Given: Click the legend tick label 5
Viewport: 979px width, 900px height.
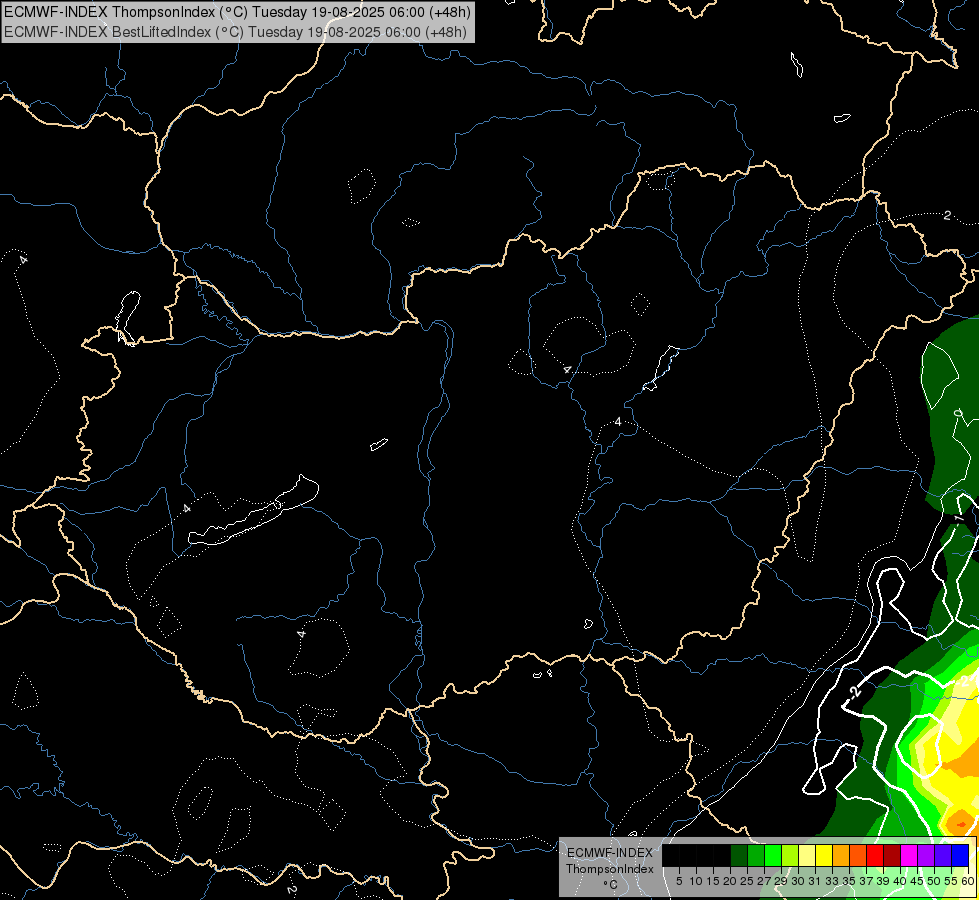Looking at the screenshot, I should (679, 881).
